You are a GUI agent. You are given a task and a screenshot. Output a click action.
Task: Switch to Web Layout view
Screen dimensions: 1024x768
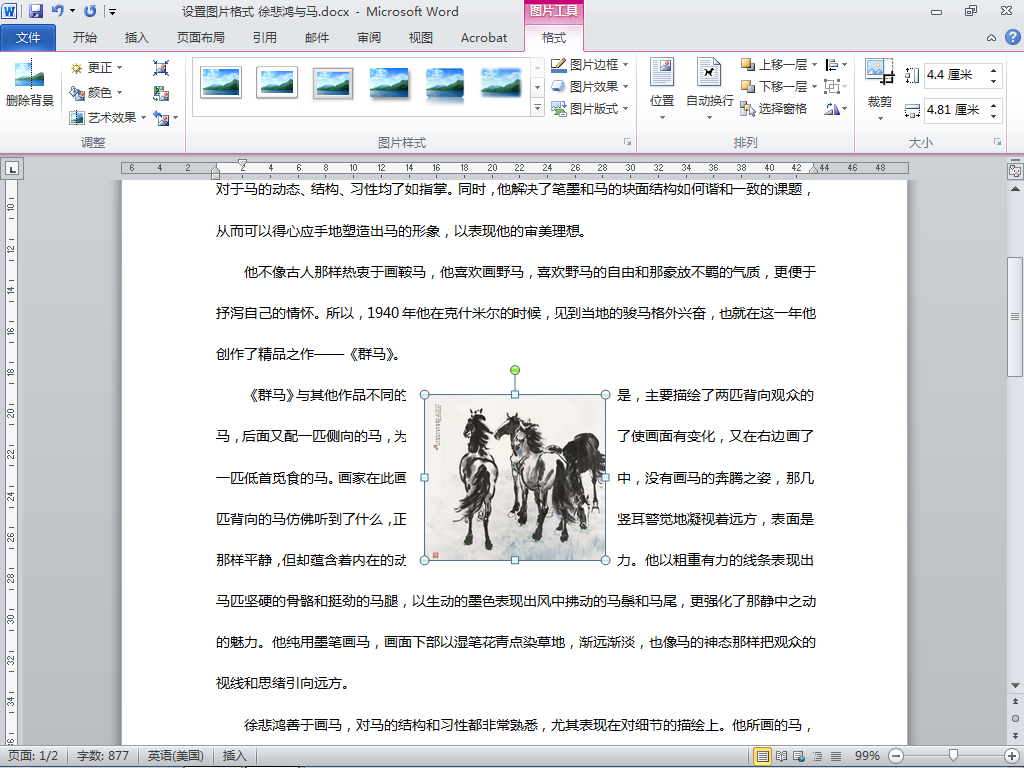pyautogui.click(x=799, y=756)
